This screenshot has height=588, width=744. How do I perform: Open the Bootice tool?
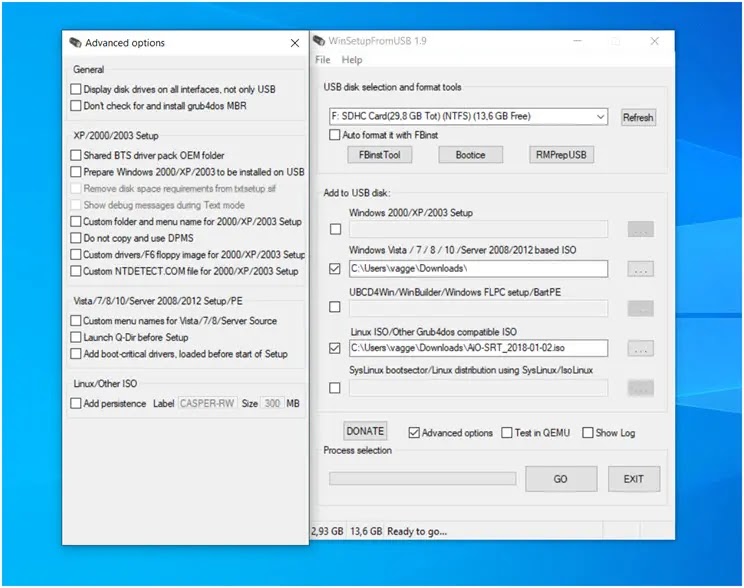471,155
